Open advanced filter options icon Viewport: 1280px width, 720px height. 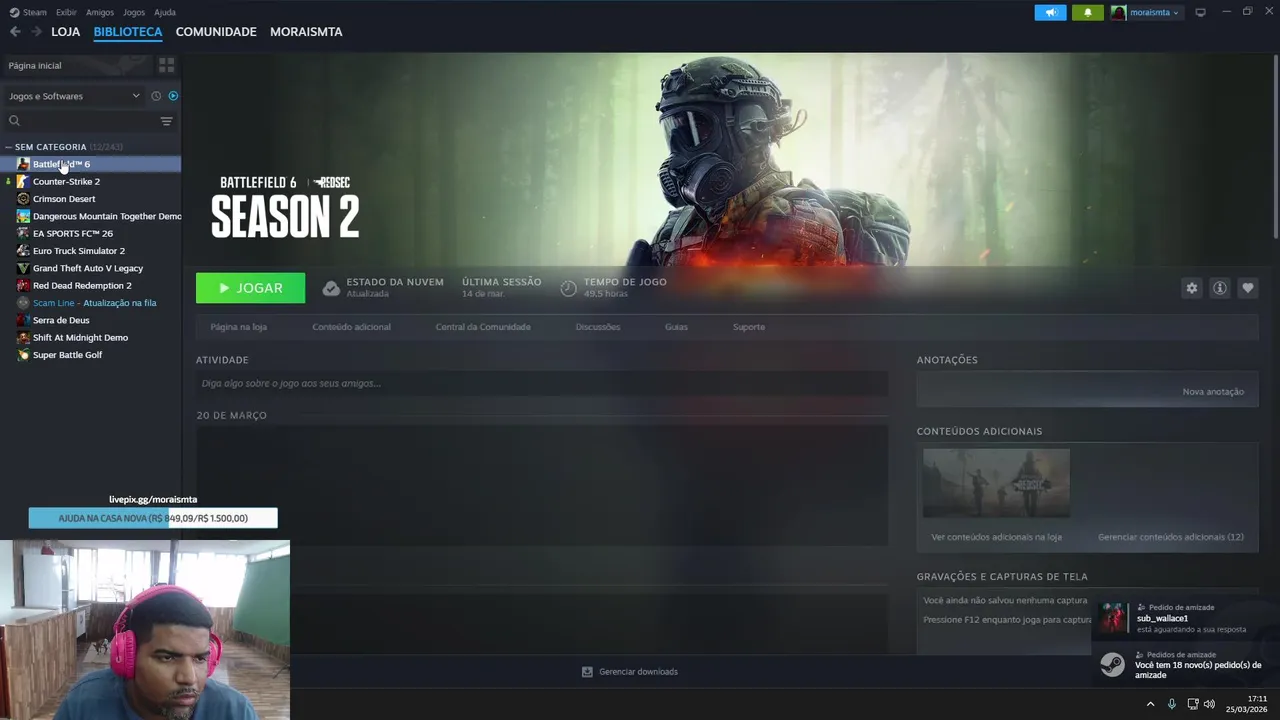click(x=166, y=121)
